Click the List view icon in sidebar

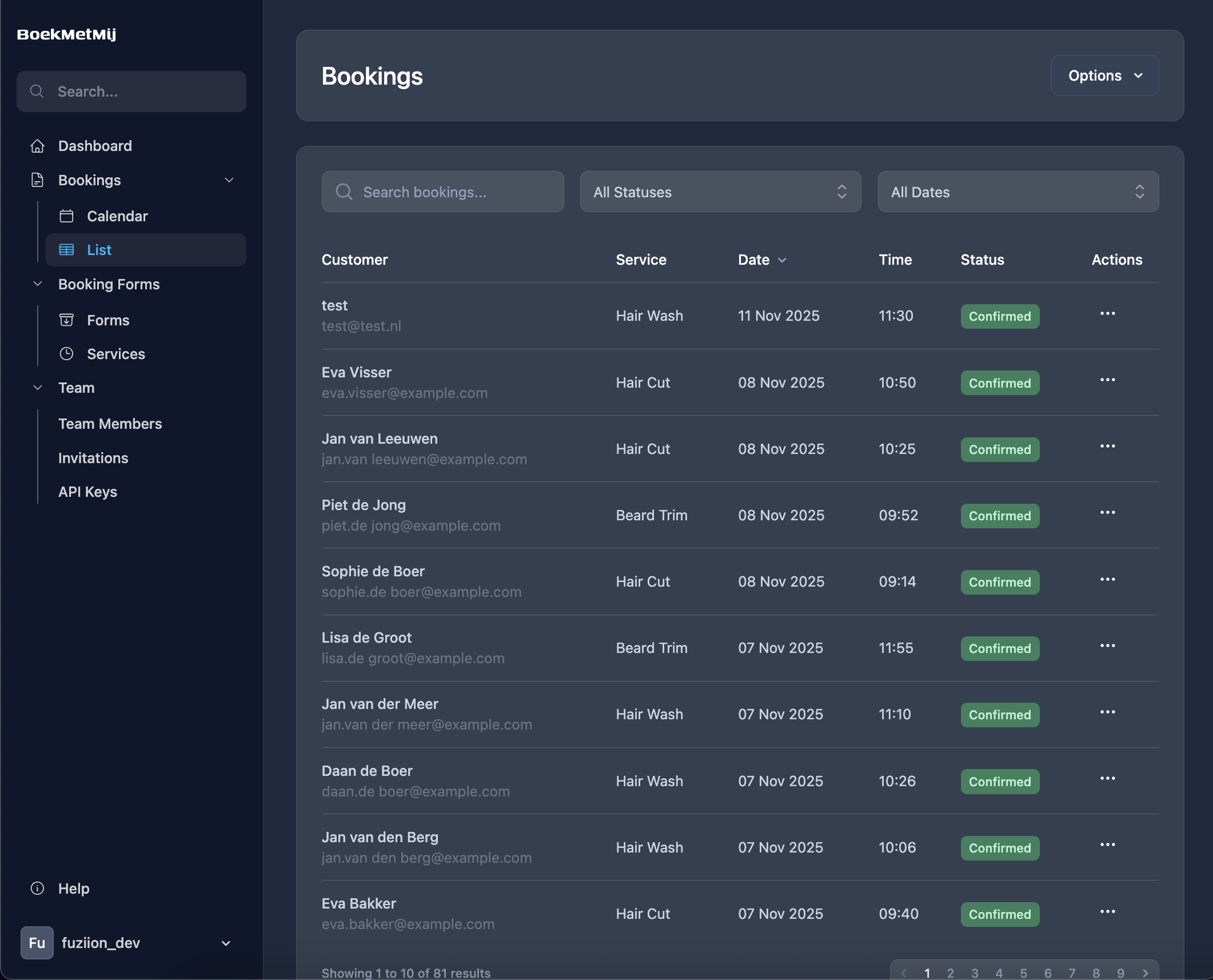[x=66, y=250]
